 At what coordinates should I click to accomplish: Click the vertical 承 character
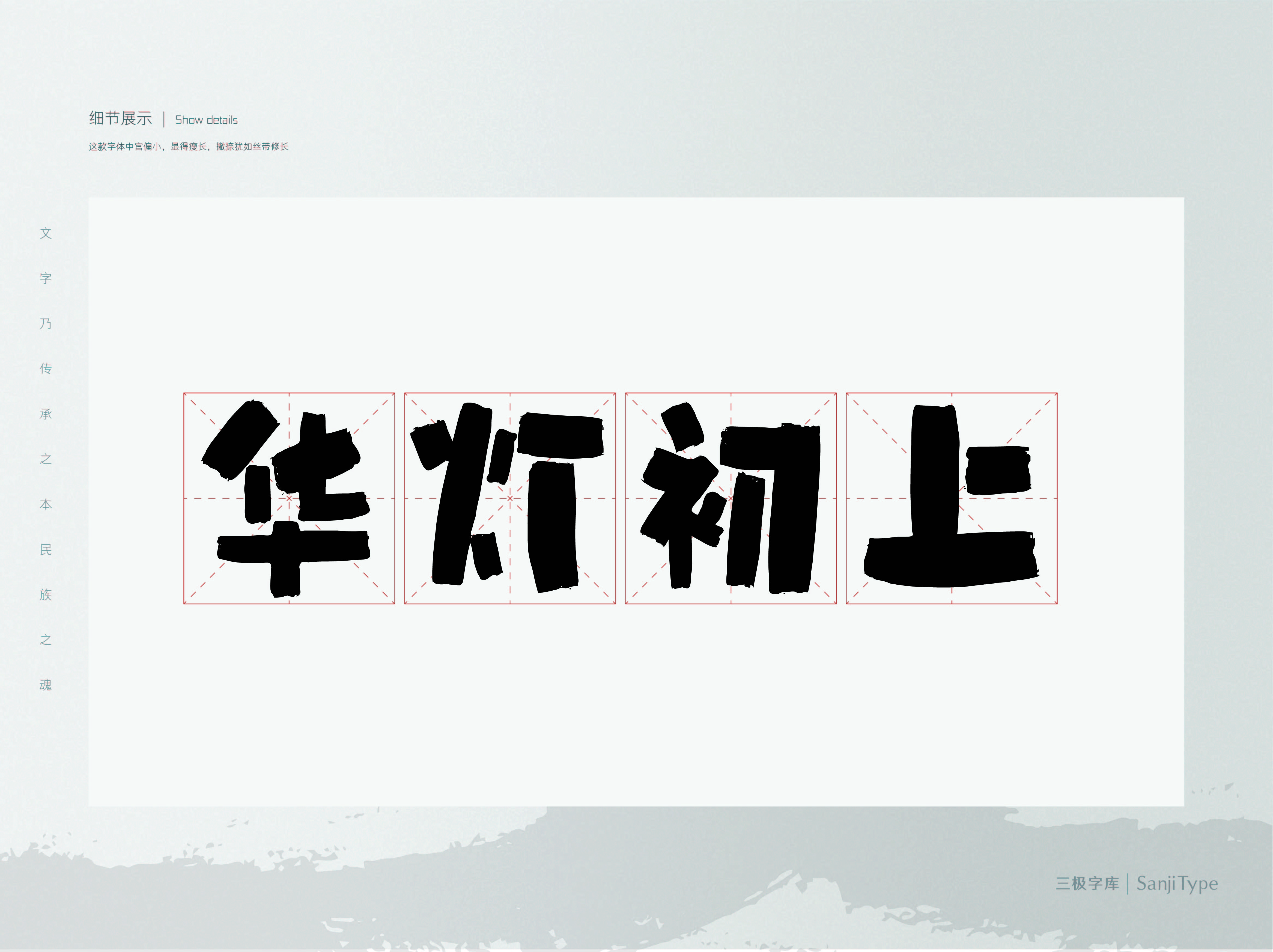46,414
